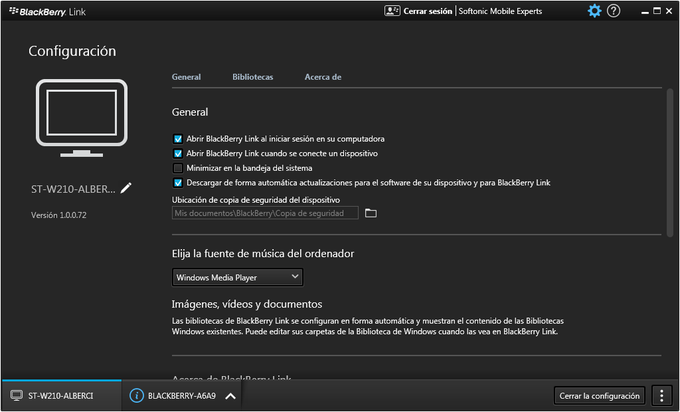Open the three-dot more options menu
Image resolution: width=680 pixels, height=412 pixels.
click(661, 396)
